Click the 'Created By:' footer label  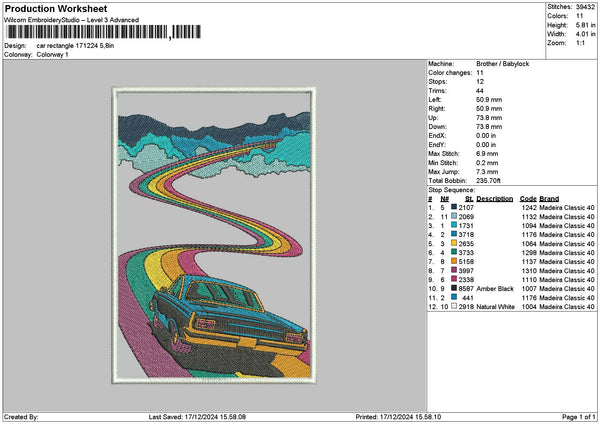[x=21, y=417]
